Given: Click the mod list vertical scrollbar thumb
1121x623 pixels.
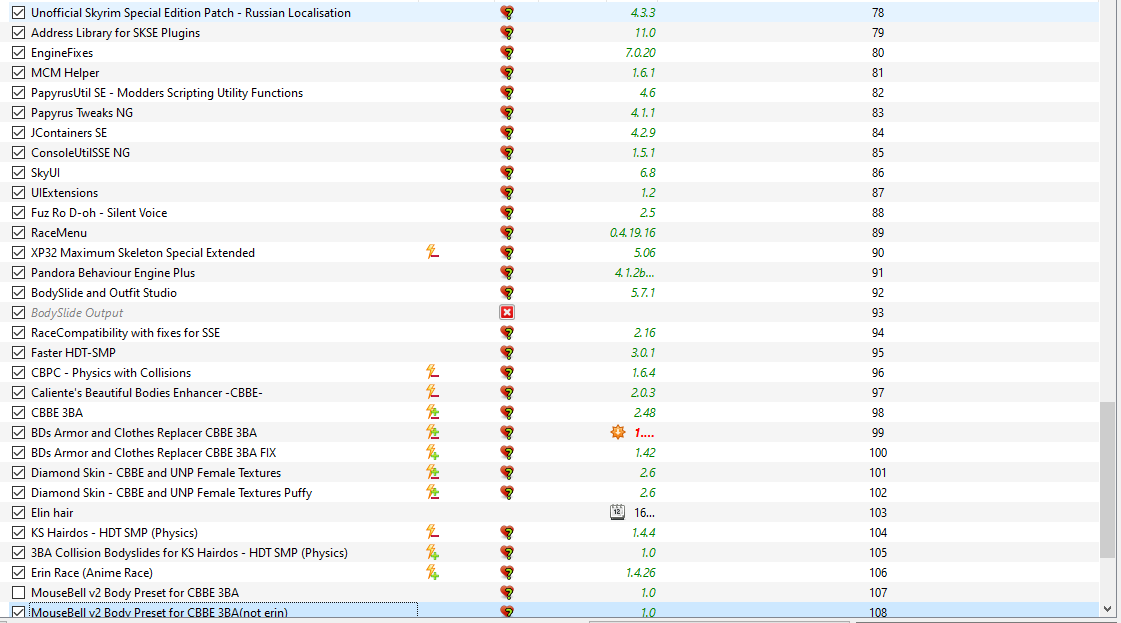Looking at the screenshot, I should [x=1107, y=479].
